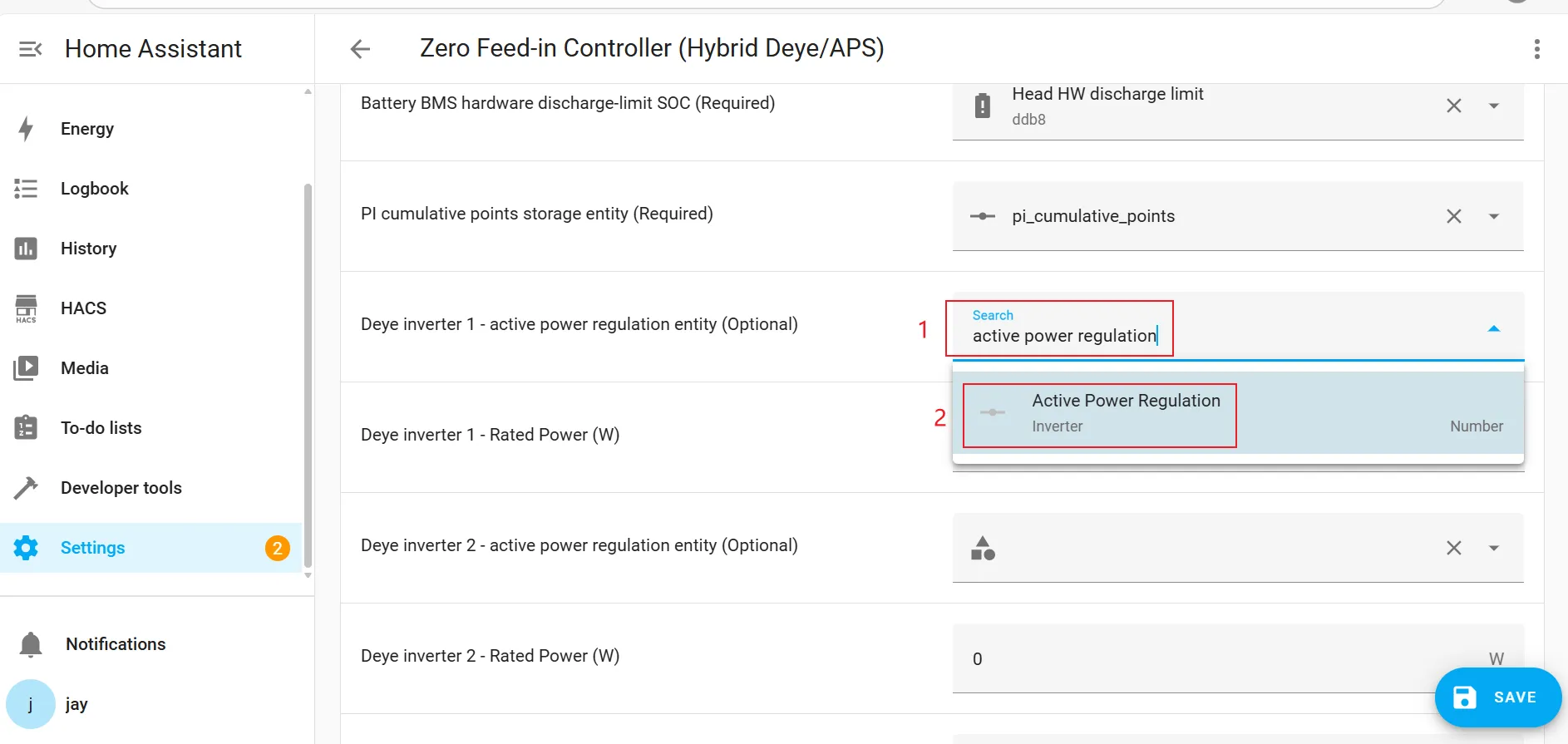This screenshot has height=744, width=1568.
Task: Click the Deye inverter 2 Rated Power field
Action: pos(1197,658)
